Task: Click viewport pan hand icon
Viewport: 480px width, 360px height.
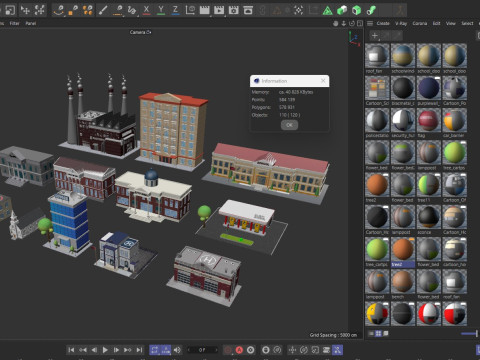Action: [x=336, y=23]
